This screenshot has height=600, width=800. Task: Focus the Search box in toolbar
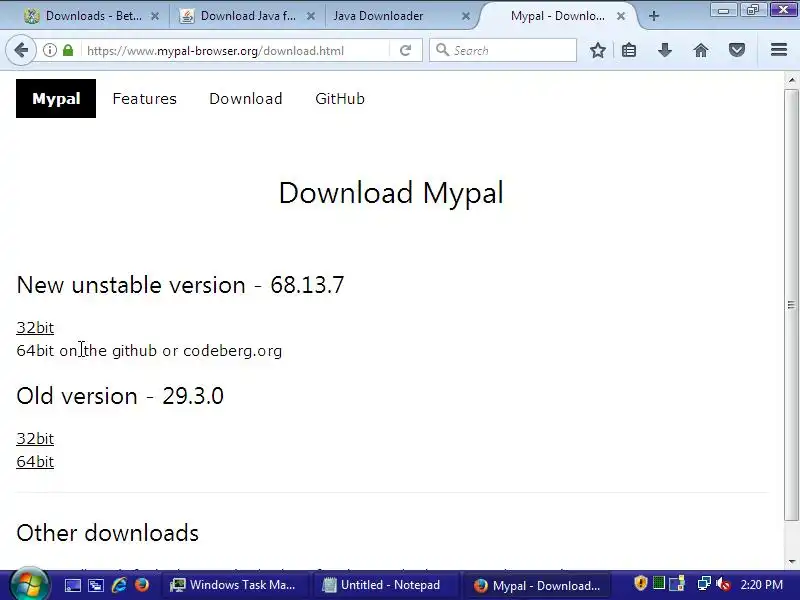(x=503, y=50)
